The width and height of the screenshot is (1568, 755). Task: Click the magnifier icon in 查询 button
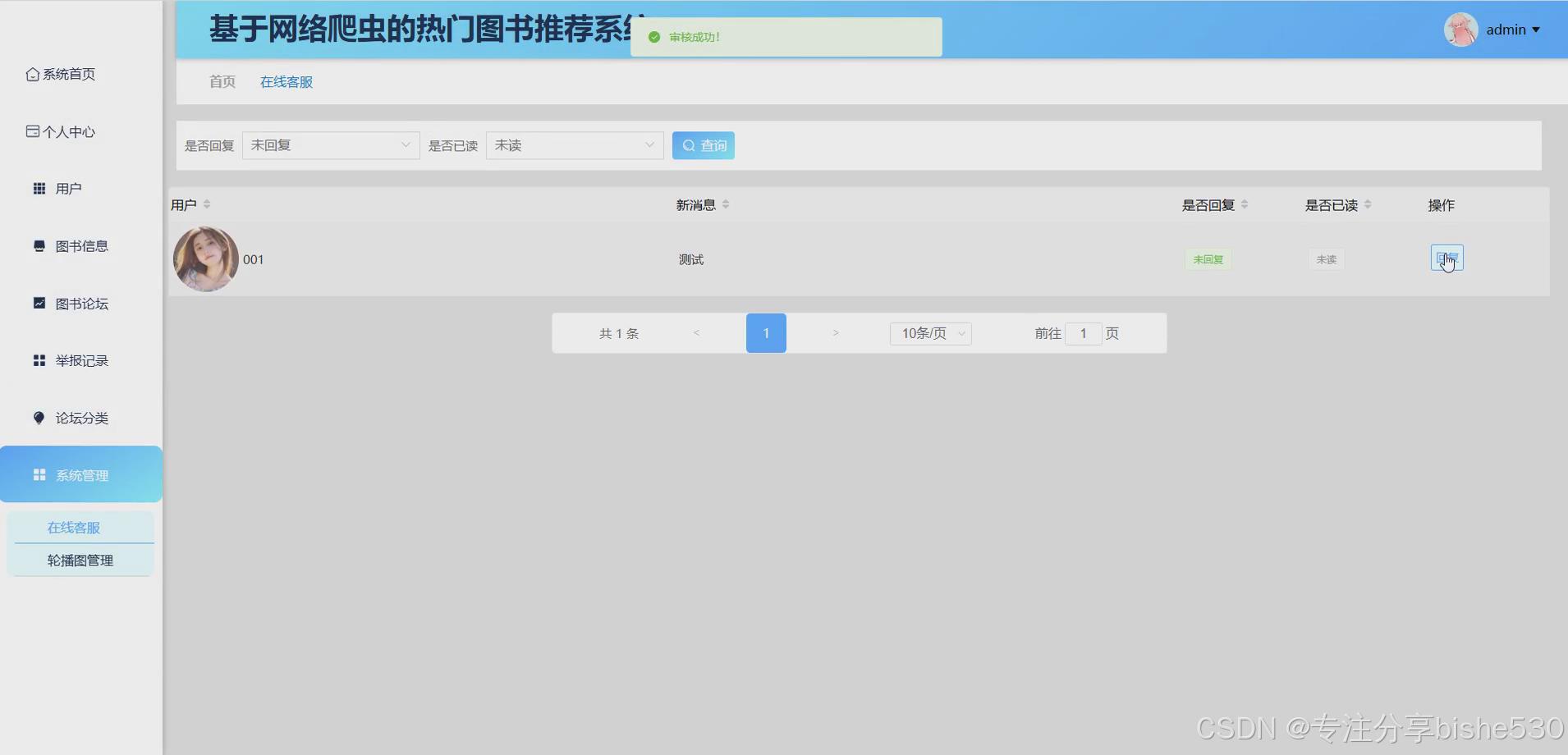(x=689, y=145)
